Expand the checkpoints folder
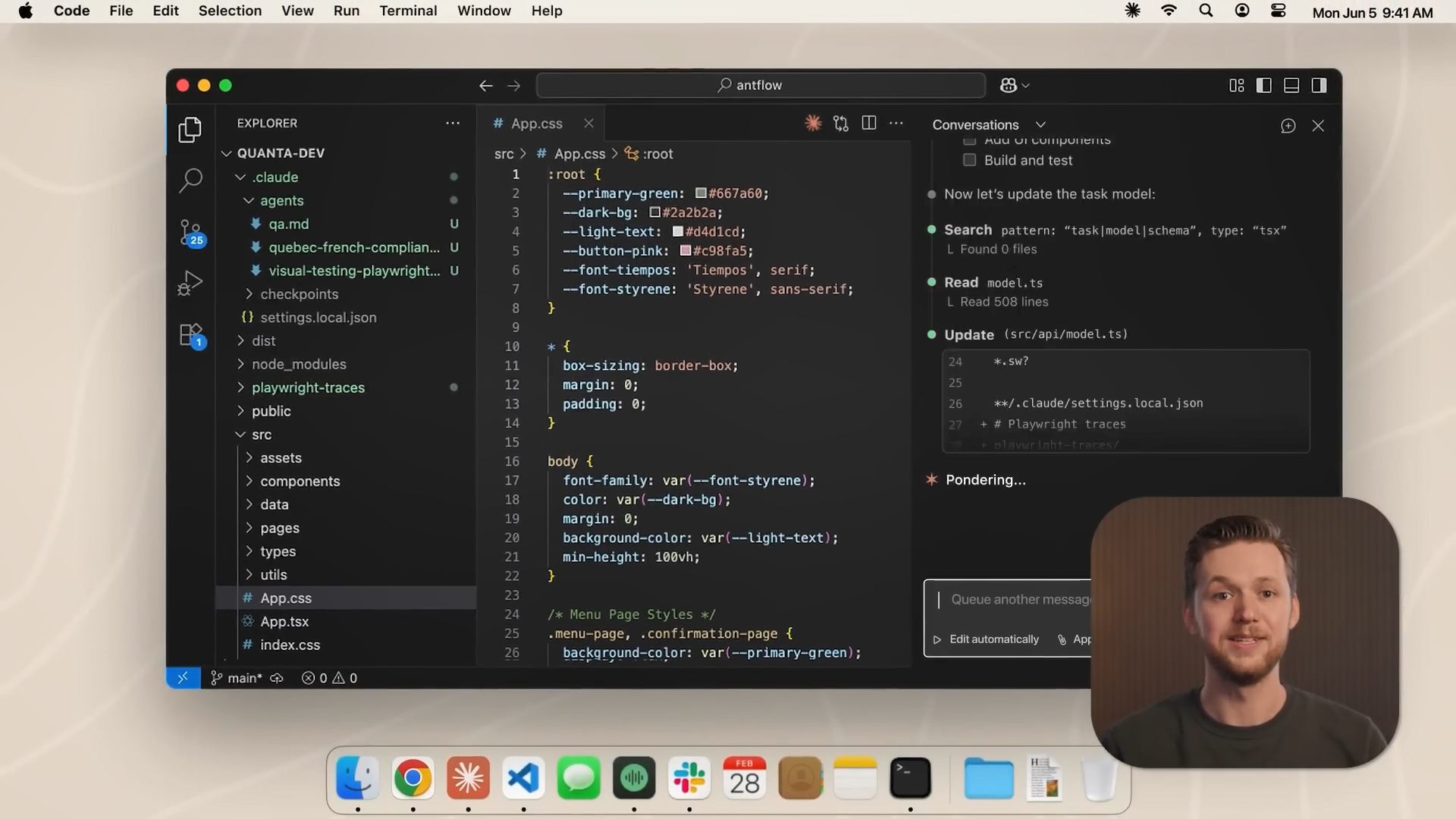This screenshot has height=819, width=1456. [x=299, y=294]
